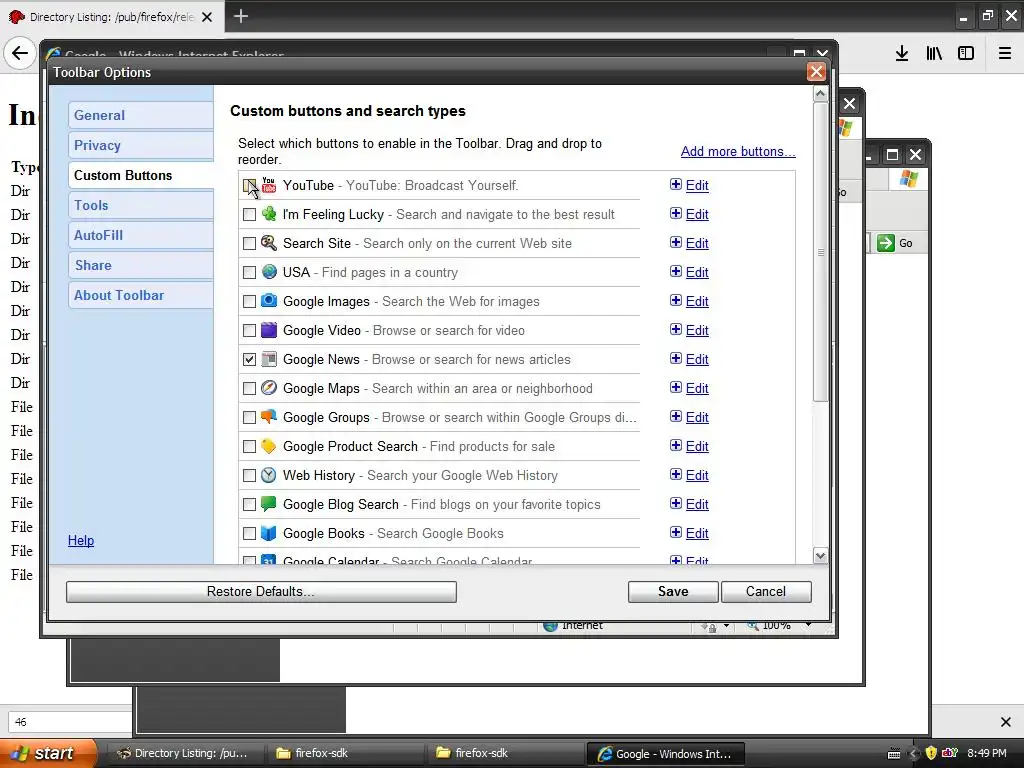Screen dimensions: 1024x768
Task: Click the Web History clock icon
Action: click(268, 475)
